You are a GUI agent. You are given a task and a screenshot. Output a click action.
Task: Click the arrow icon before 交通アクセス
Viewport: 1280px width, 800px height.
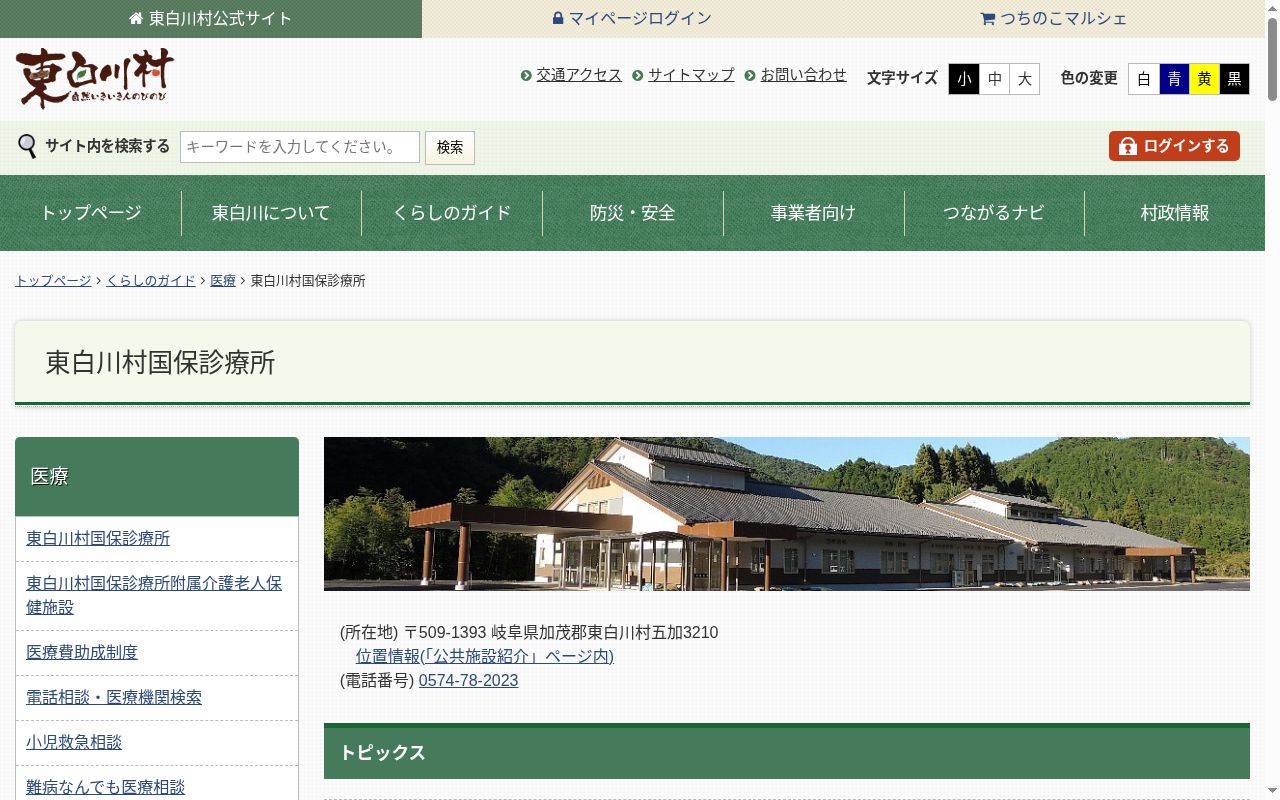click(526, 76)
